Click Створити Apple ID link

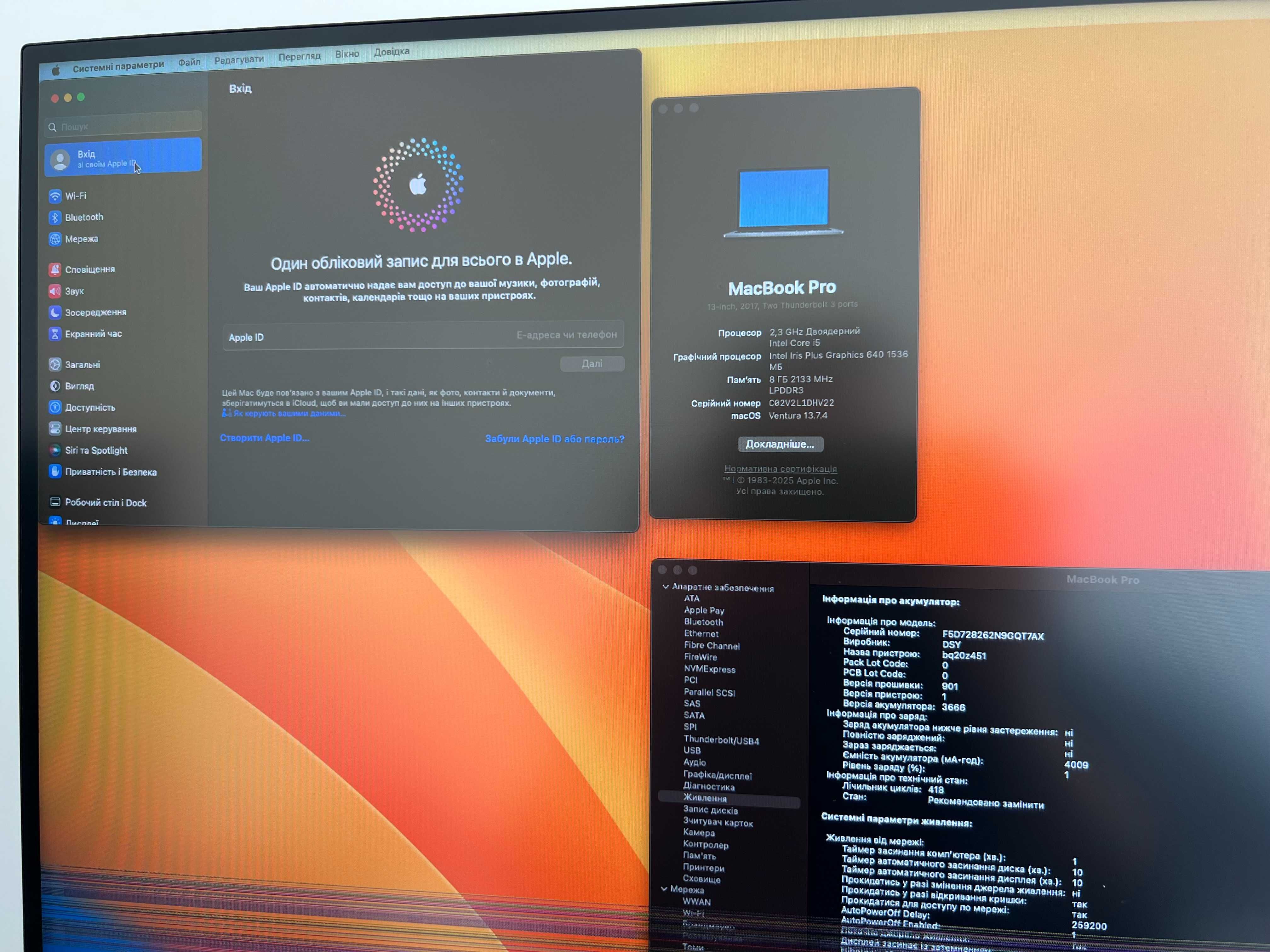[x=264, y=438]
